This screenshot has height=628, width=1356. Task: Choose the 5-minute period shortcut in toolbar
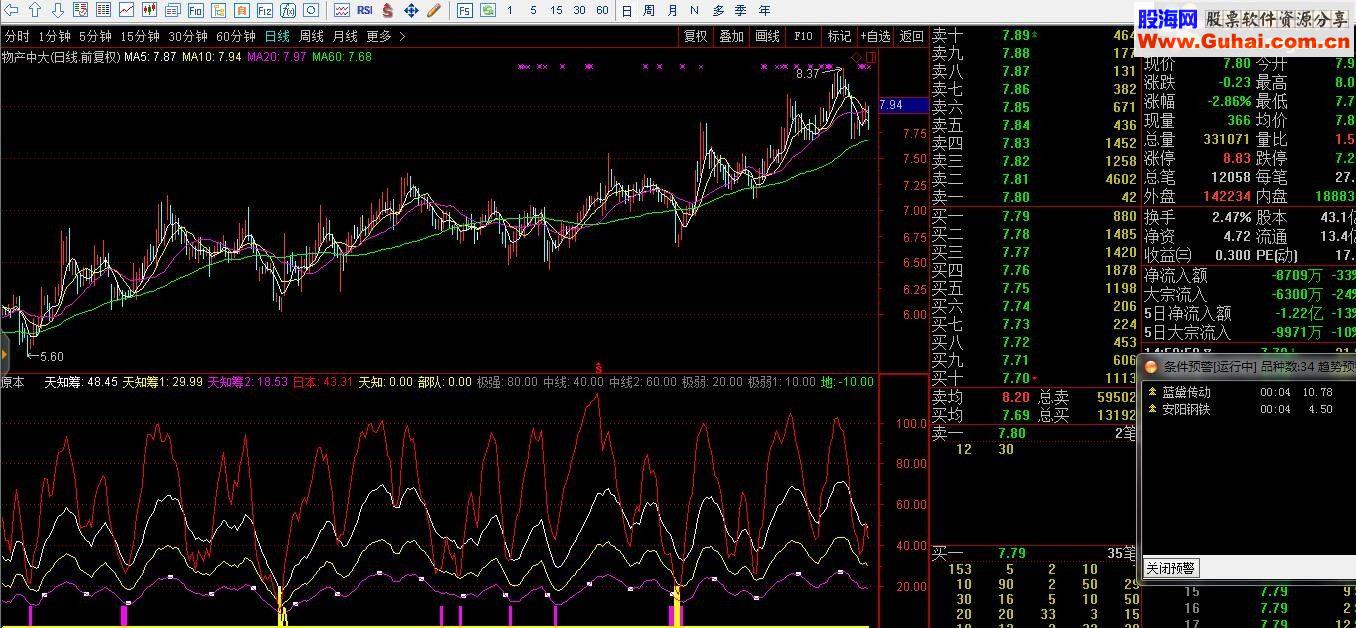coord(533,10)
